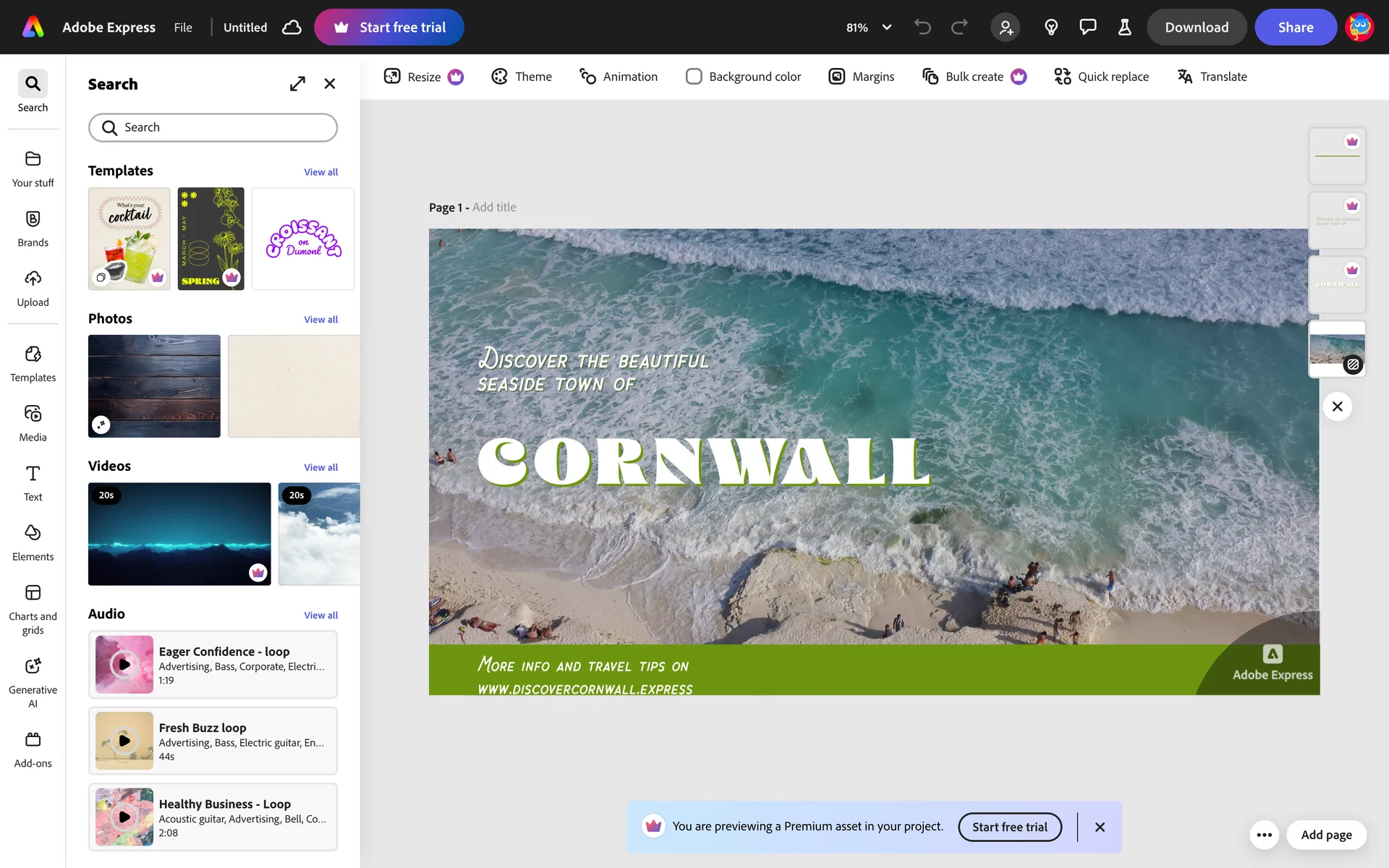Click the Download button

(x=1196, y=27)
